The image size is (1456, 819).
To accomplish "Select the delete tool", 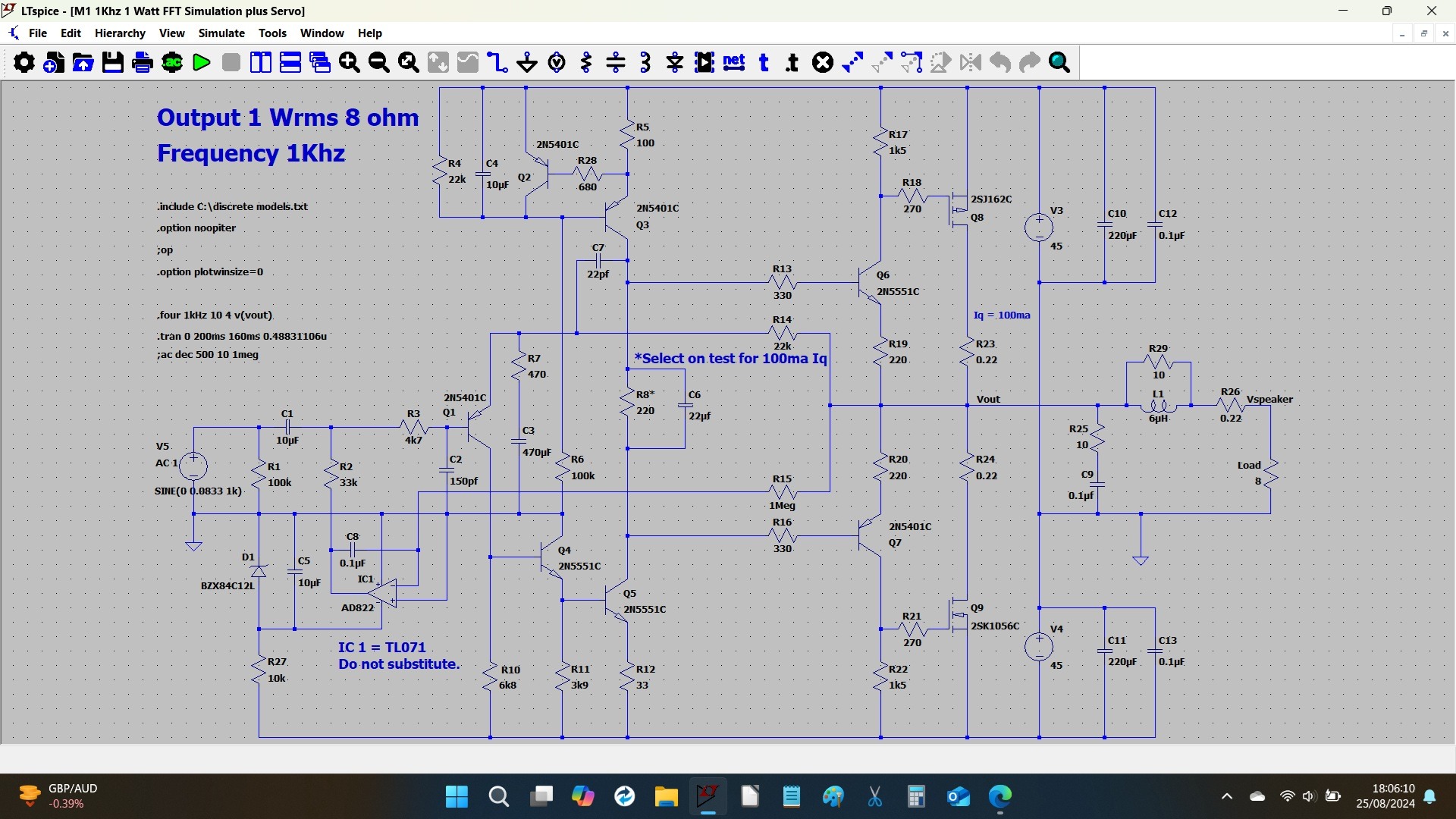I will [823, 62].
